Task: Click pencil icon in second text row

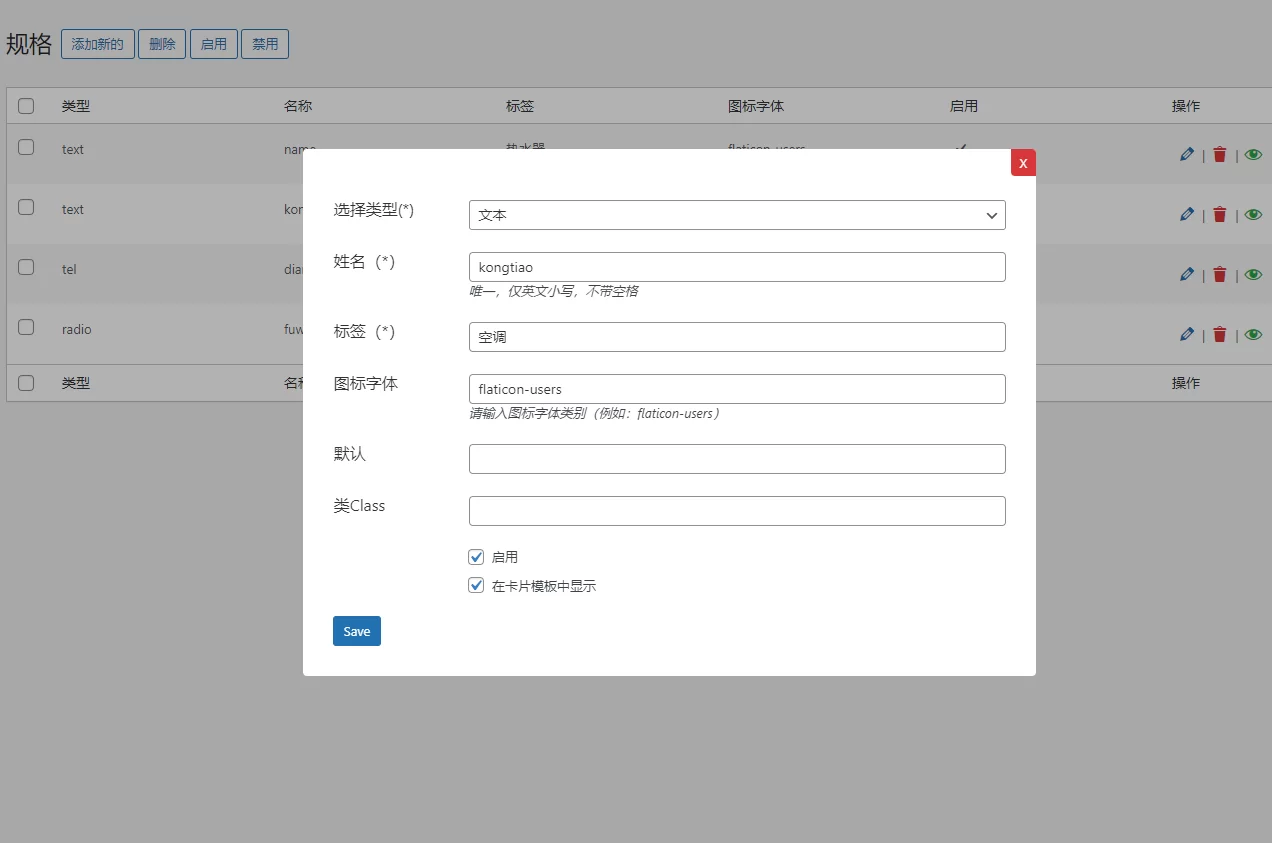Action: [1187, 214]
